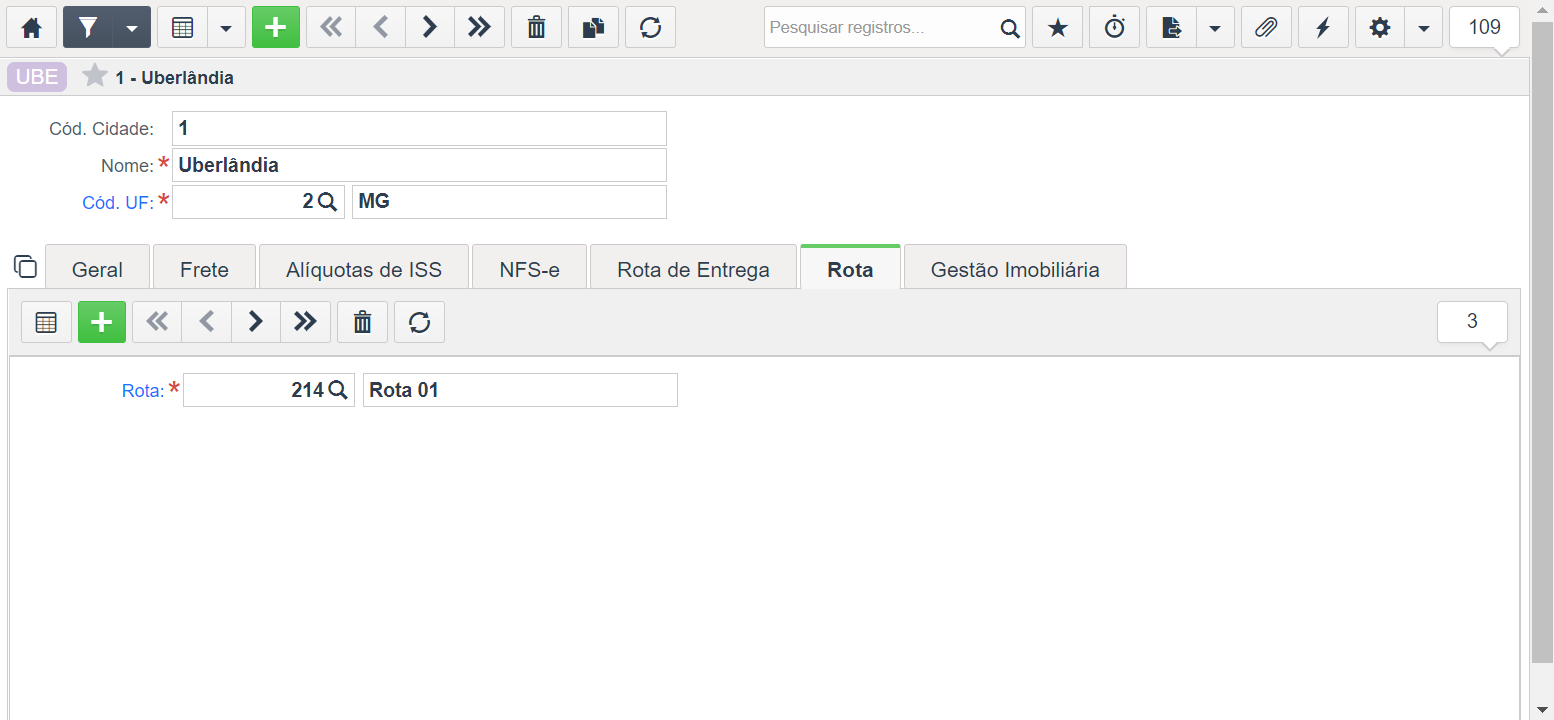
Task: Follow the Rota label link
Action: (143, 391)
